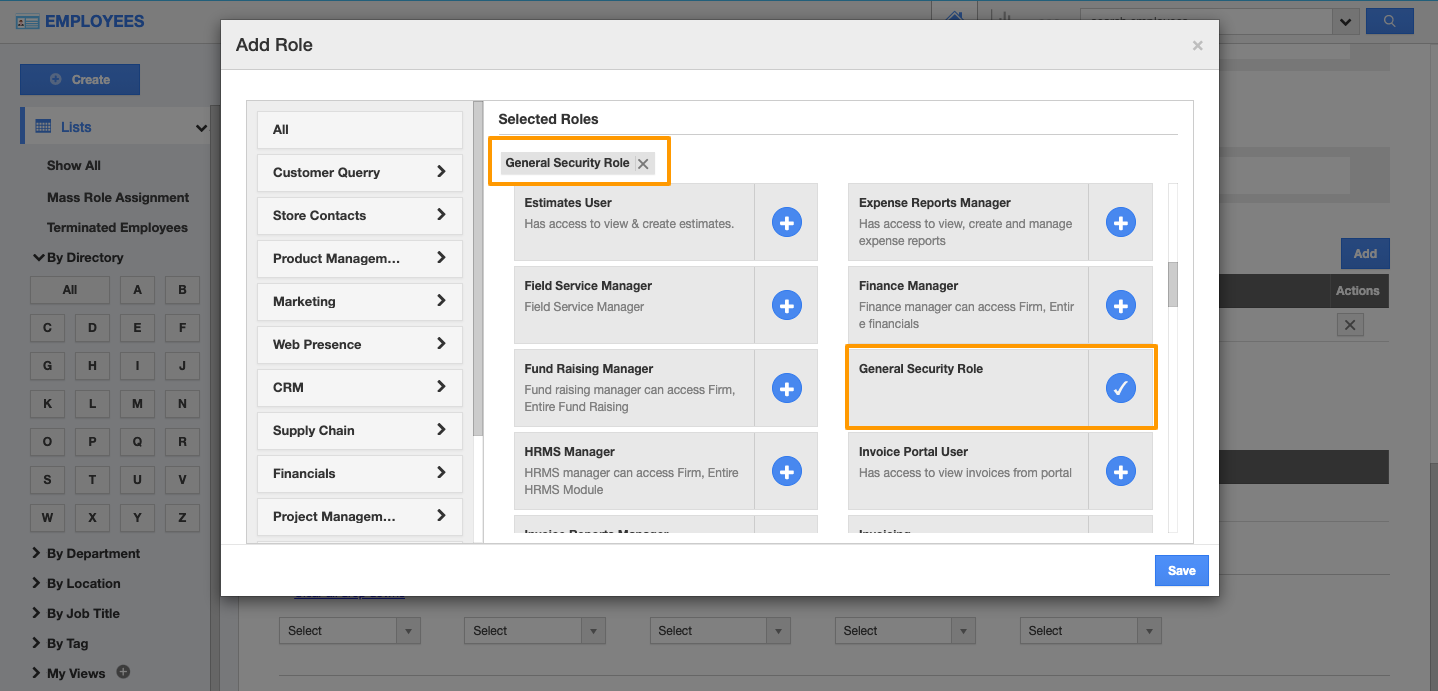
Task: Click the roles list scrollbar thumb
Action: pos(1173,284)
